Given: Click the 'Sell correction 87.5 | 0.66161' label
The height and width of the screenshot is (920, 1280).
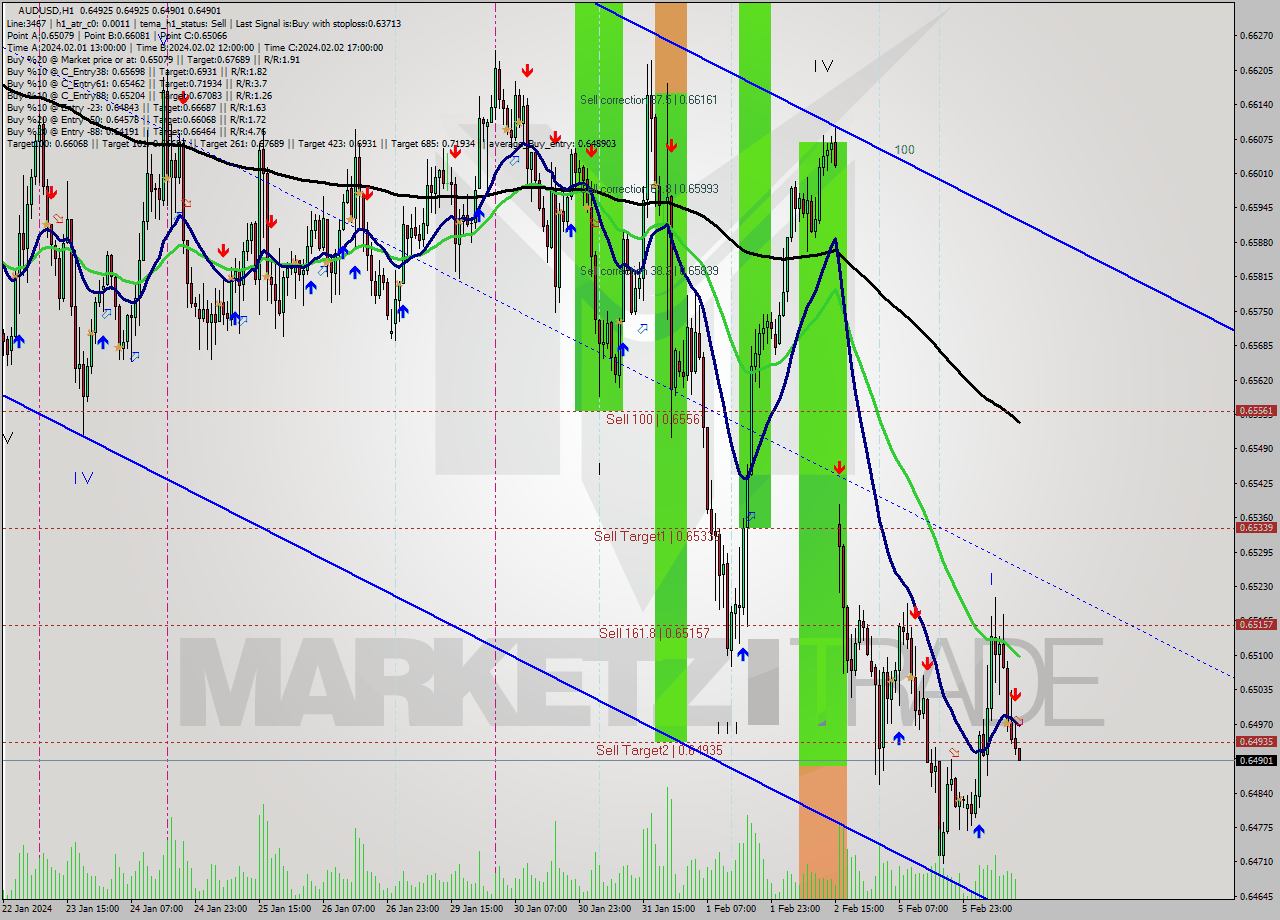Looking at the screenshot, I should (x=649, y=100).
